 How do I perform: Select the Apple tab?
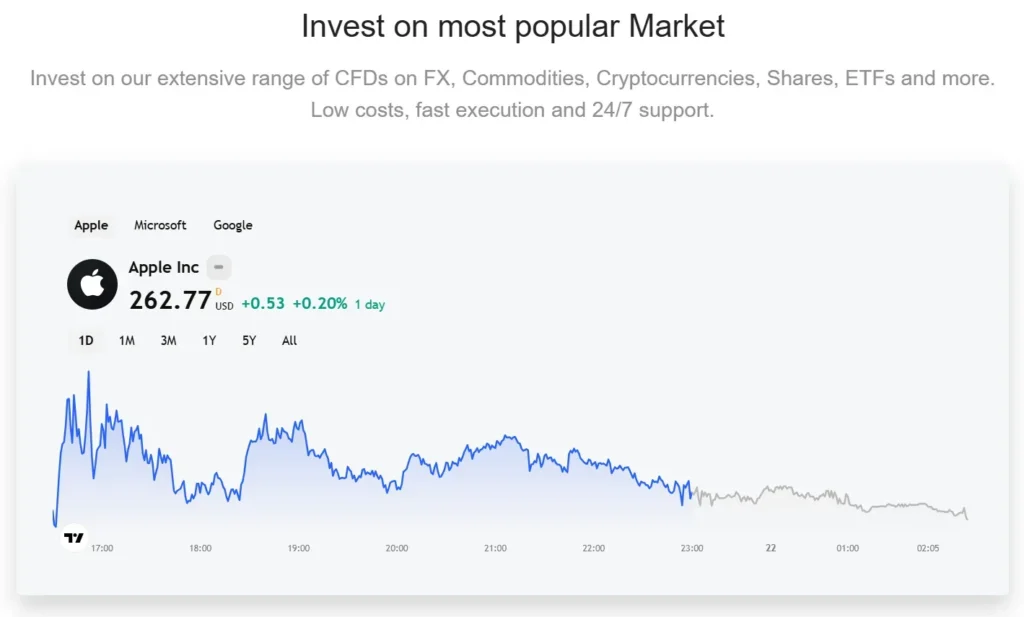point(91,225)
